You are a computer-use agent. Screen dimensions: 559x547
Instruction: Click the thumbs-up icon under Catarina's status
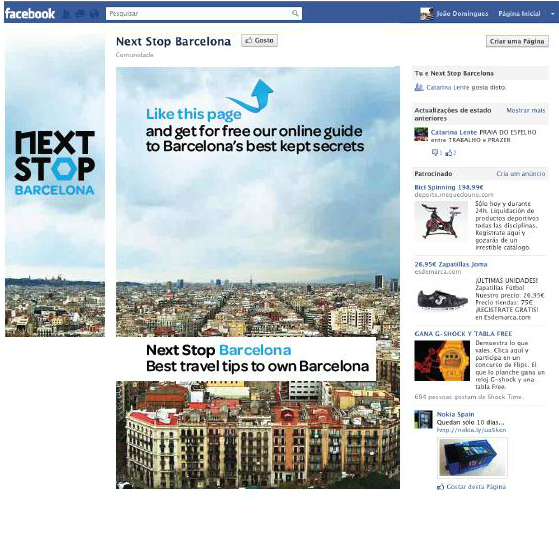click(449, 153)
